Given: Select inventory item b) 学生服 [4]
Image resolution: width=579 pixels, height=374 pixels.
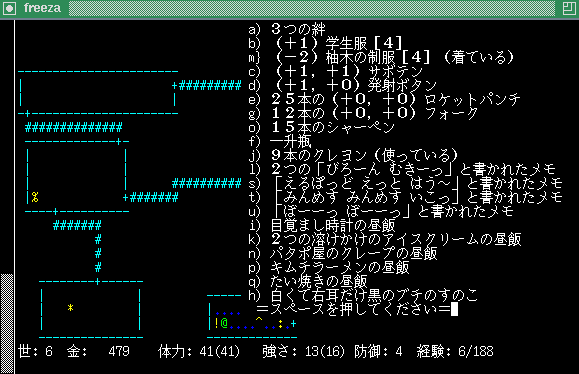Looking at the screenshot, I should pos(325,43).
